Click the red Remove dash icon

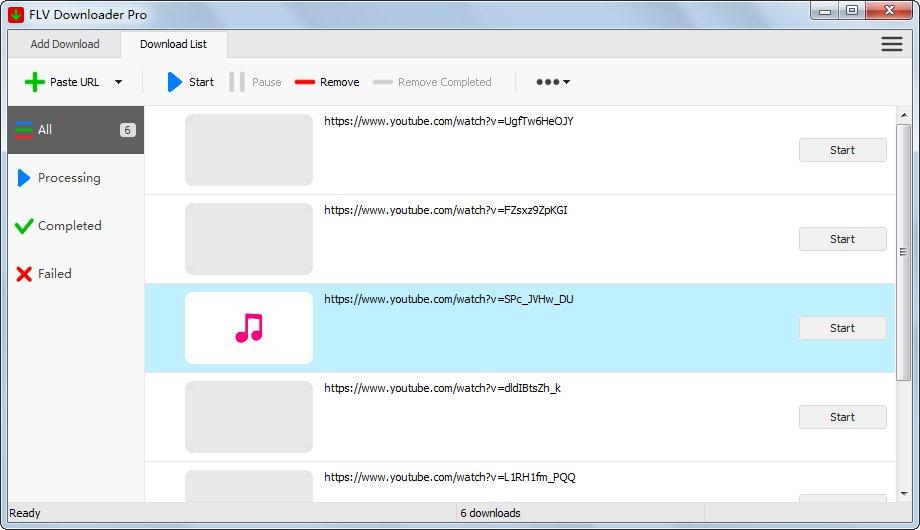pyautogui.click(x=305, y=82)
